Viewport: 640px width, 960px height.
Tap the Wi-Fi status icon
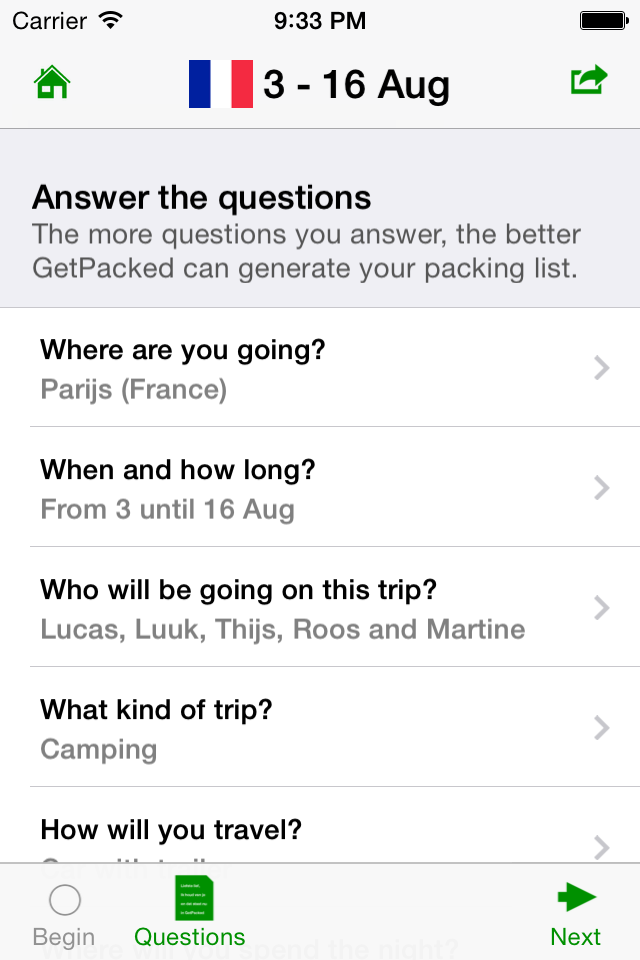pos(111,20)
